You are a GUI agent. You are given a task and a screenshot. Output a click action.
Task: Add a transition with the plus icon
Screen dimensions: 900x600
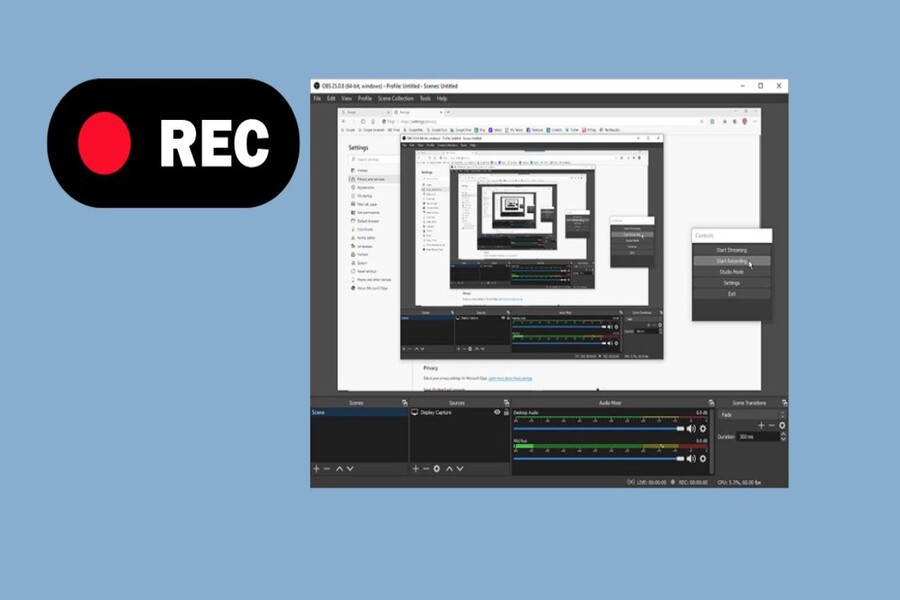761,425
